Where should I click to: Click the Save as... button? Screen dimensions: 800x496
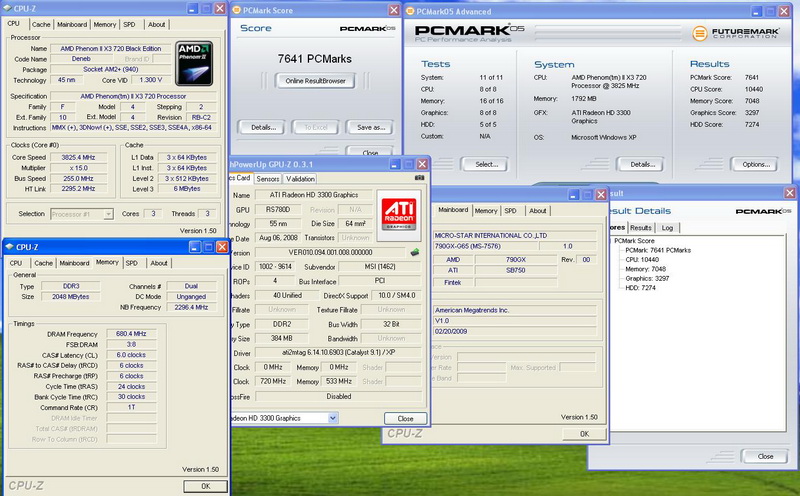(370, 127)
